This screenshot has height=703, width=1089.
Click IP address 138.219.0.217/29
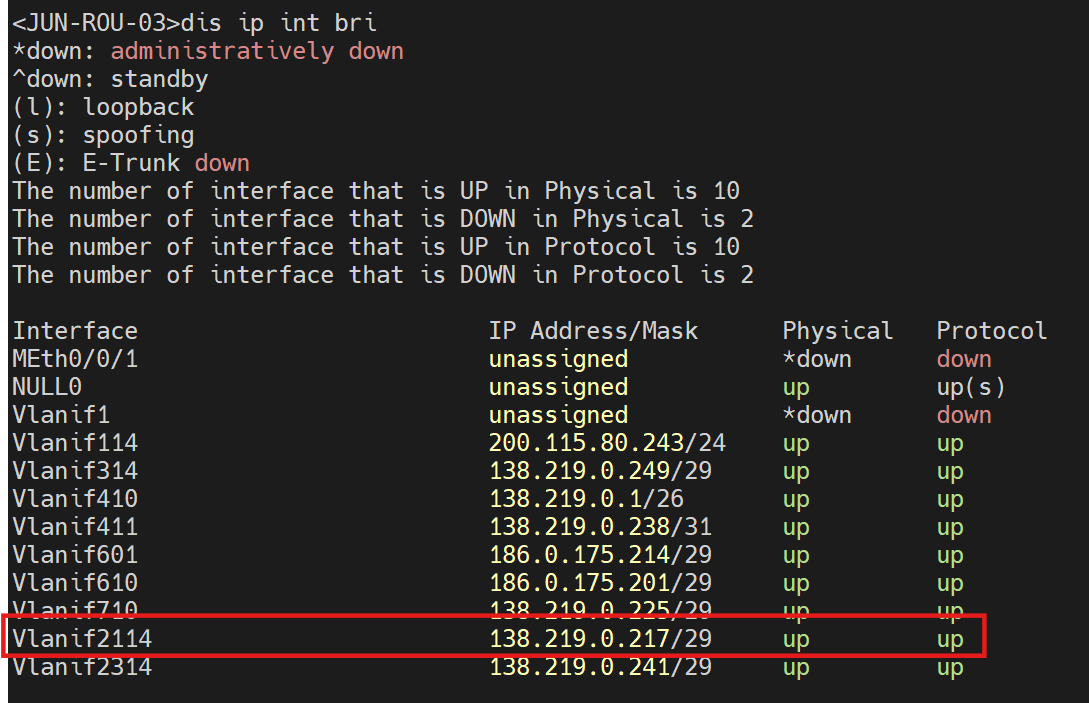(600, 638)
